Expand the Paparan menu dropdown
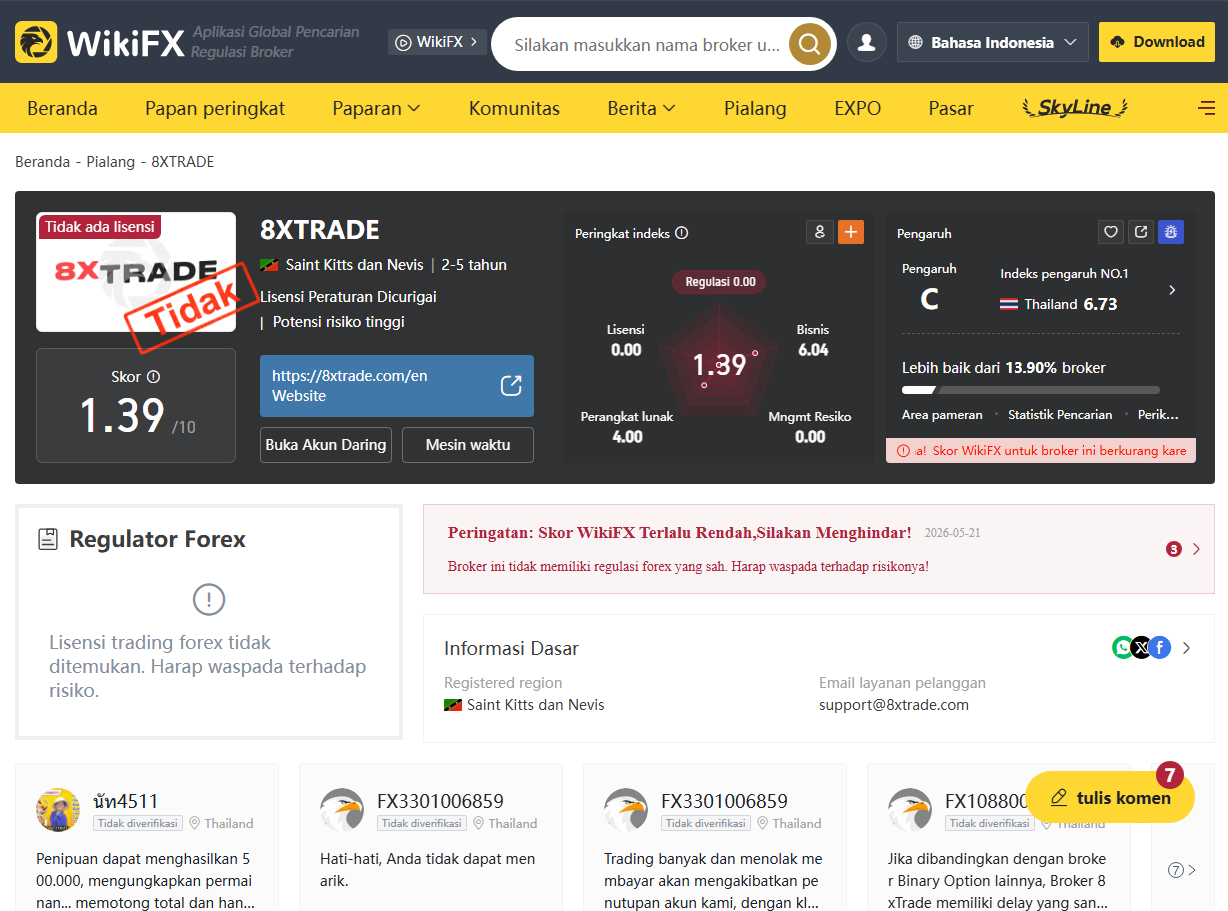This screenshot has height=911, width=1228. [x=376, y=108]
